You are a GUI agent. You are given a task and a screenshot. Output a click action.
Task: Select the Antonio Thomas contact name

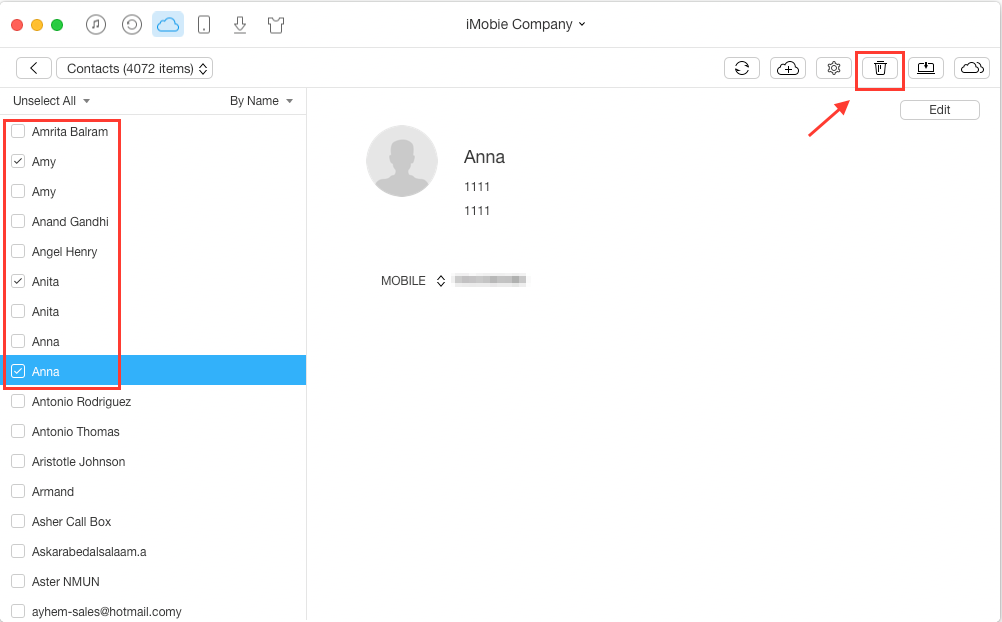click(x=75, y=432)
